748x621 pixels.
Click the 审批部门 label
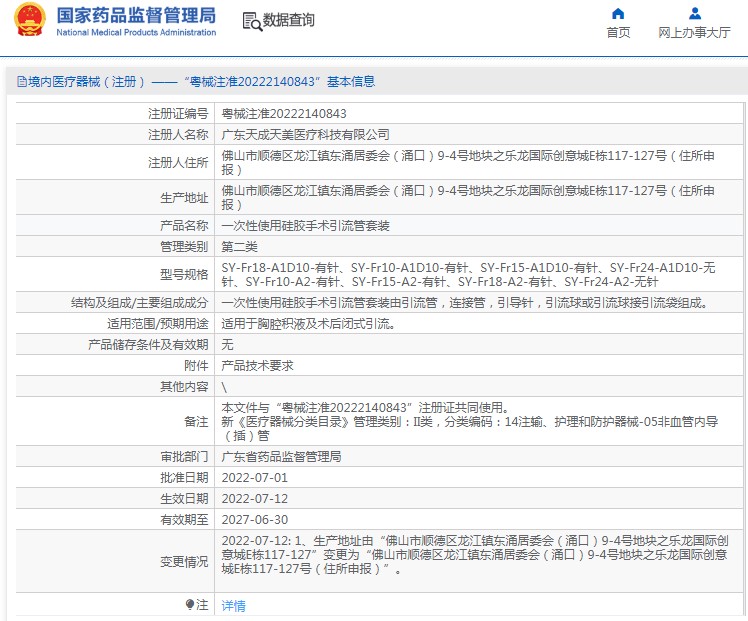click(x=184, y=457)
